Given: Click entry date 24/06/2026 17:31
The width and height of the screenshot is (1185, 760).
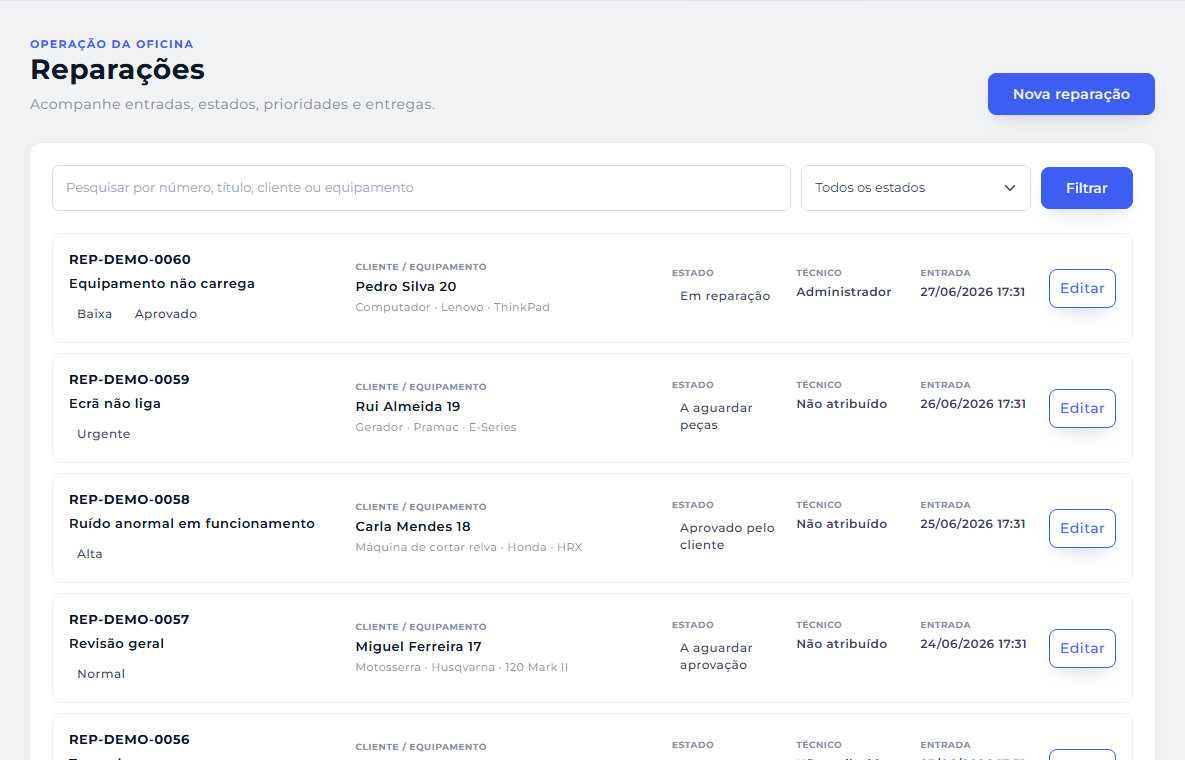Looking at the screenshot, I should click(973, 644).
